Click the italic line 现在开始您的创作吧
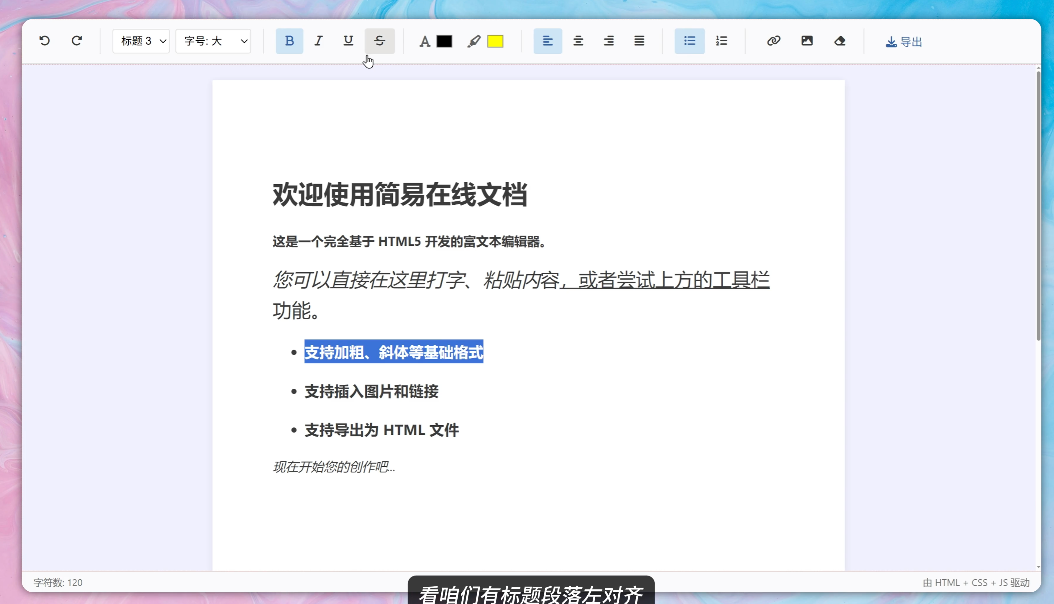This screenshot has height=604, width=1054. point(333,467)
